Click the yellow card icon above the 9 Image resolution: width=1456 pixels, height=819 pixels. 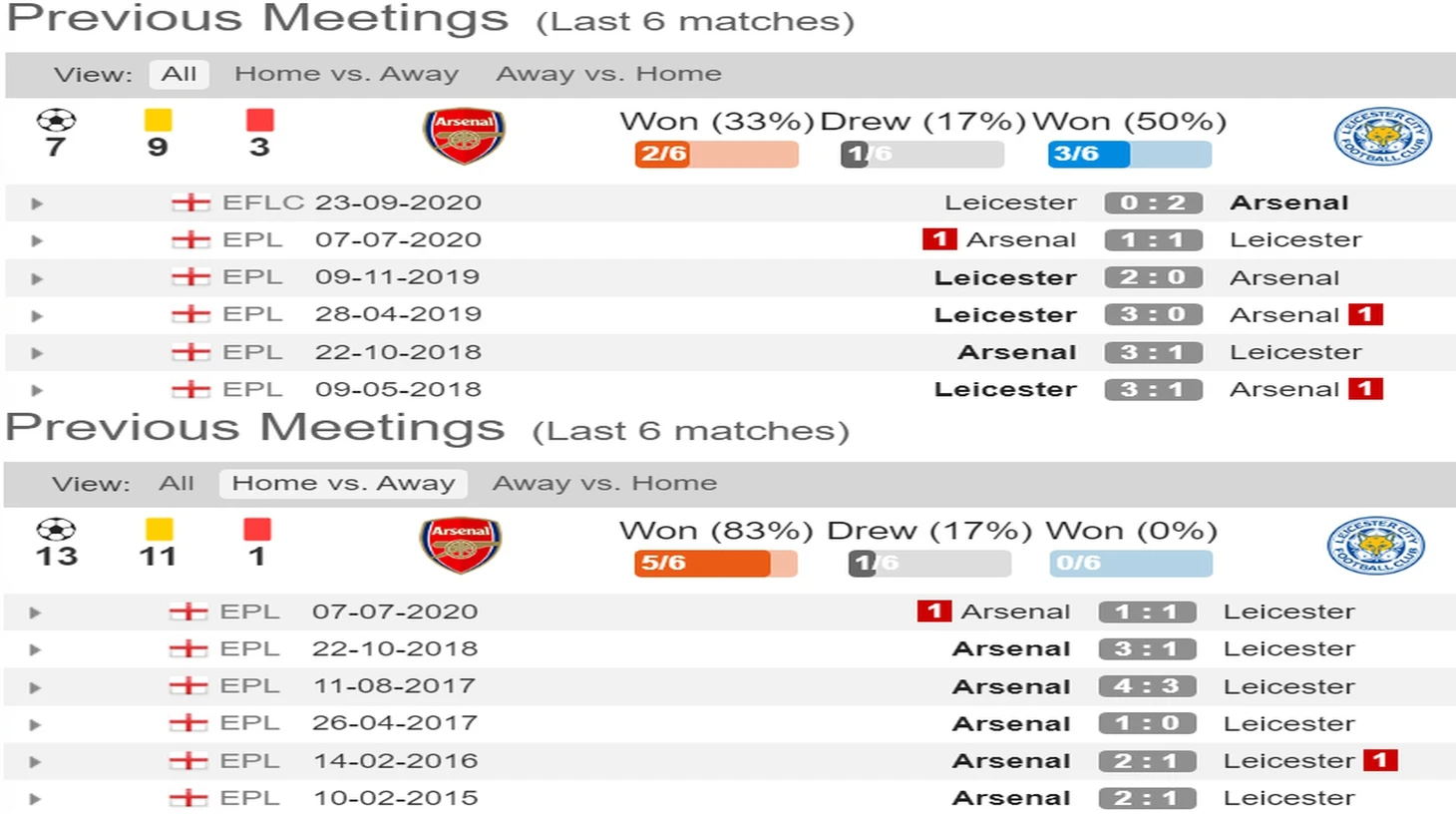[158, 120]
